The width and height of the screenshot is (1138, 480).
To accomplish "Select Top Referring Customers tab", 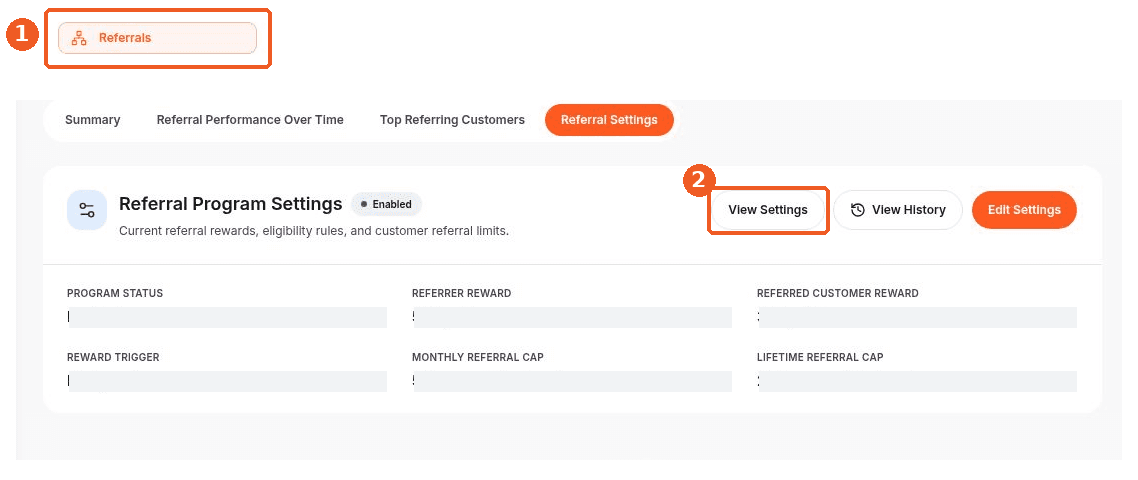I will click(x=452, y=120).
